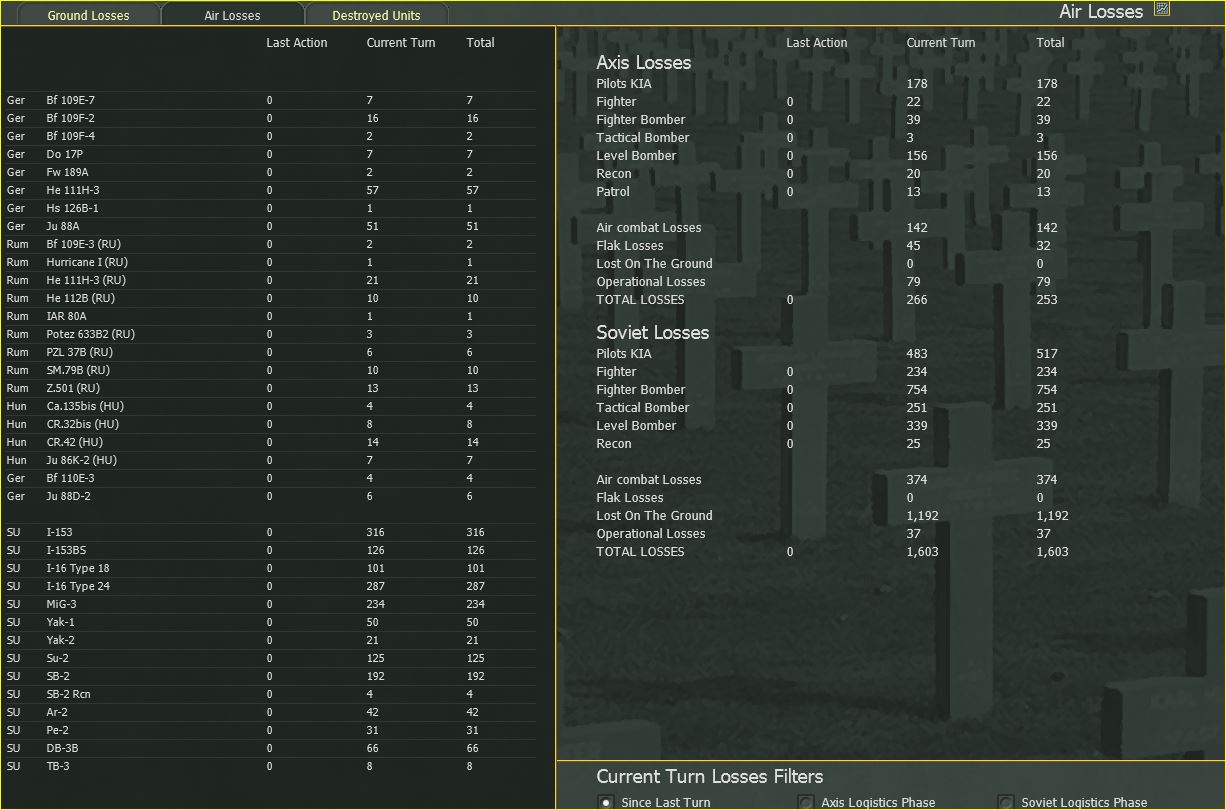
Task: Select the Su-2 row
Action: pyautogui.click(x=270, y=658)
